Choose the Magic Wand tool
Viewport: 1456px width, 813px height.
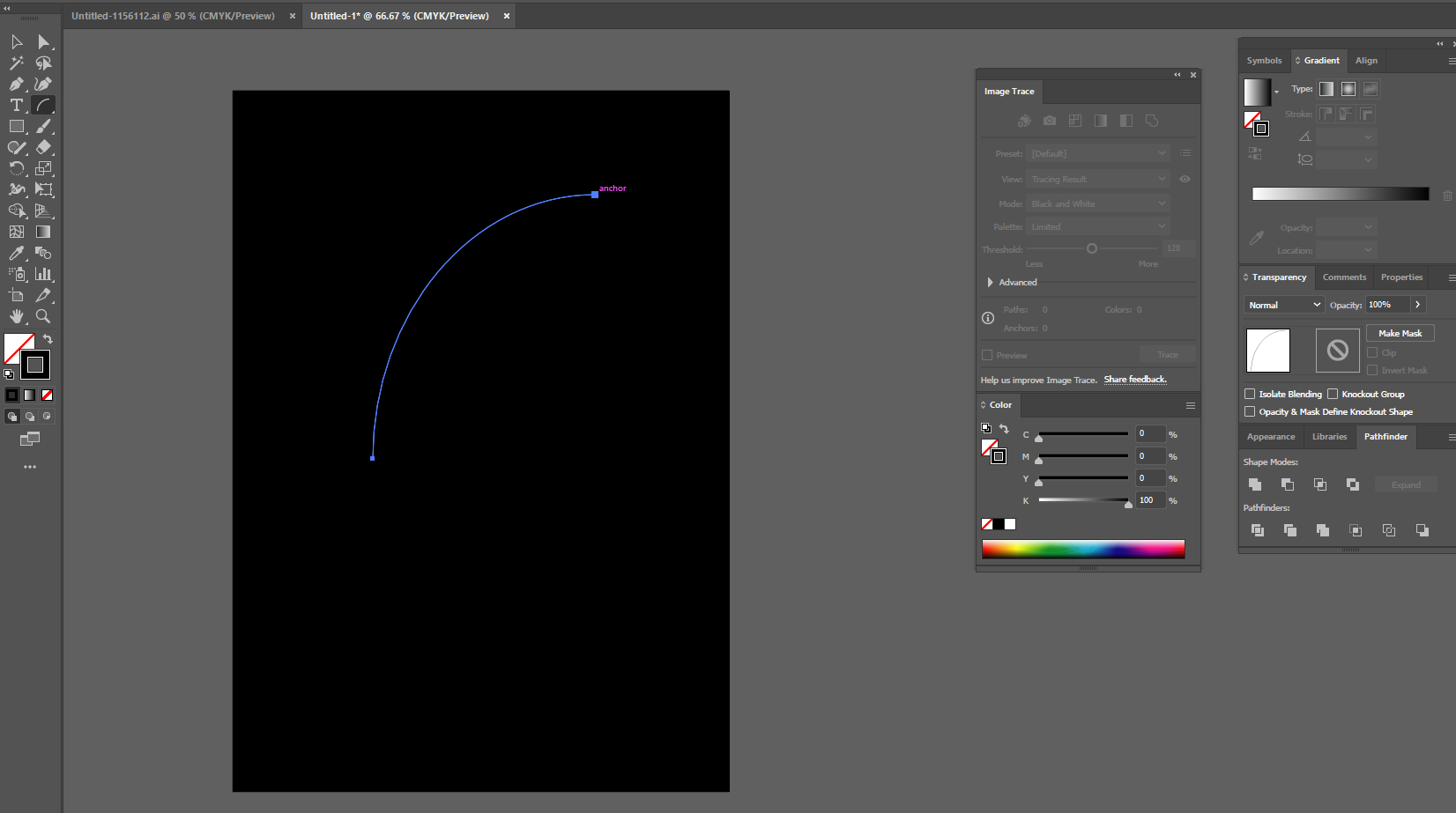click(17, 63)
